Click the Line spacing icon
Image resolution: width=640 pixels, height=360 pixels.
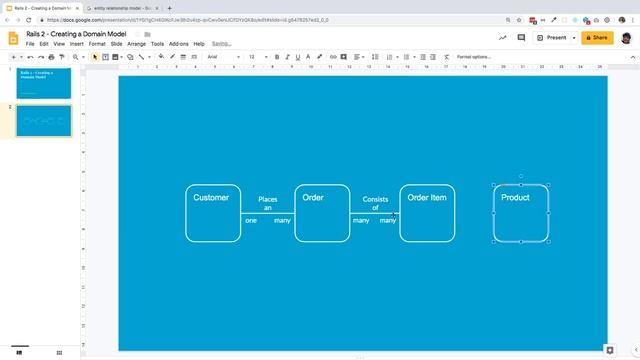click(375, 57)
